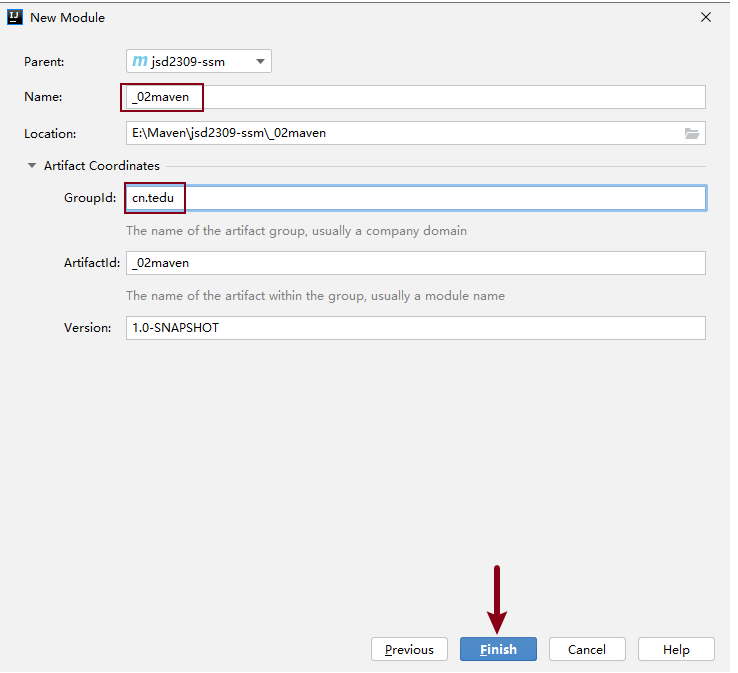Click the Cancel button
The width and height of the screenshot is (738, 673).
(x=587, y=649)
